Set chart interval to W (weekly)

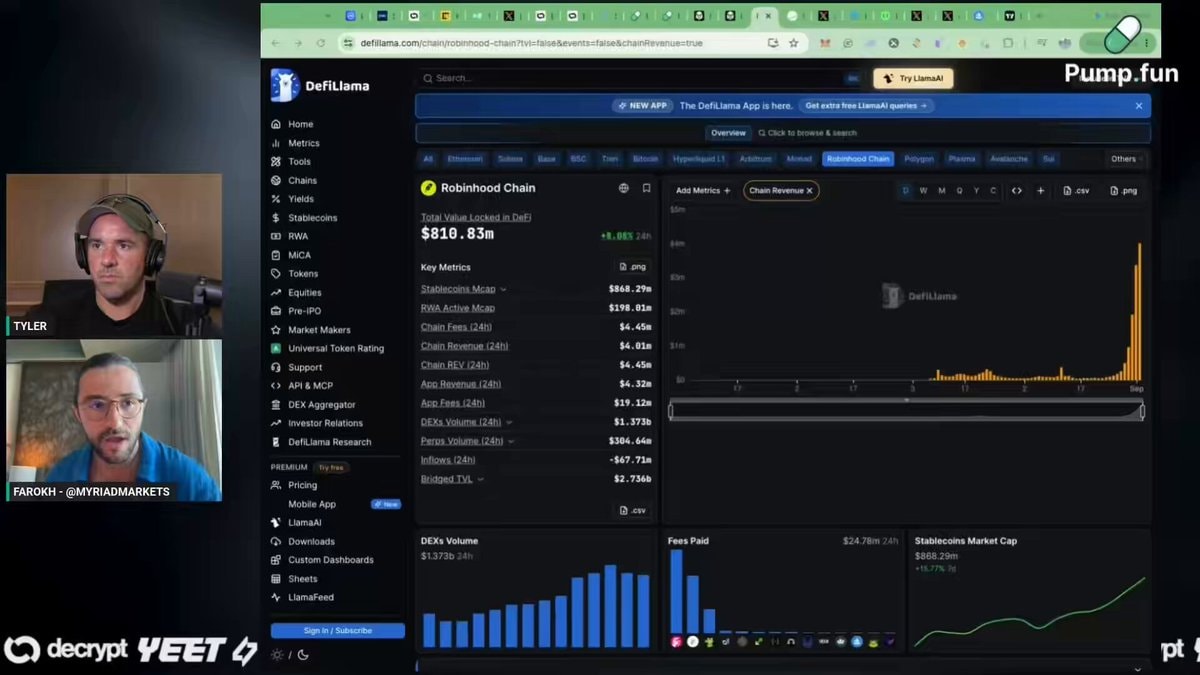923,190
